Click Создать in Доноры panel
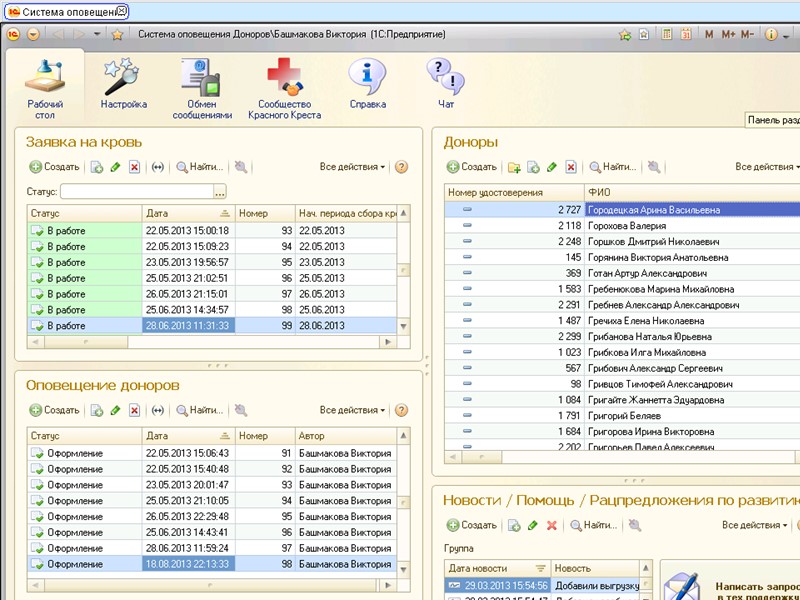800x600 pixels. 471,168
